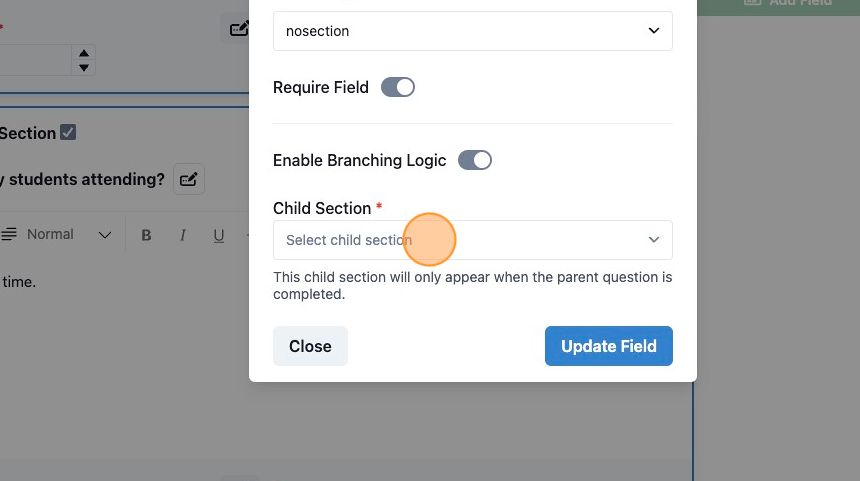Click the edit icon above the number stepper

click(239, 28)
